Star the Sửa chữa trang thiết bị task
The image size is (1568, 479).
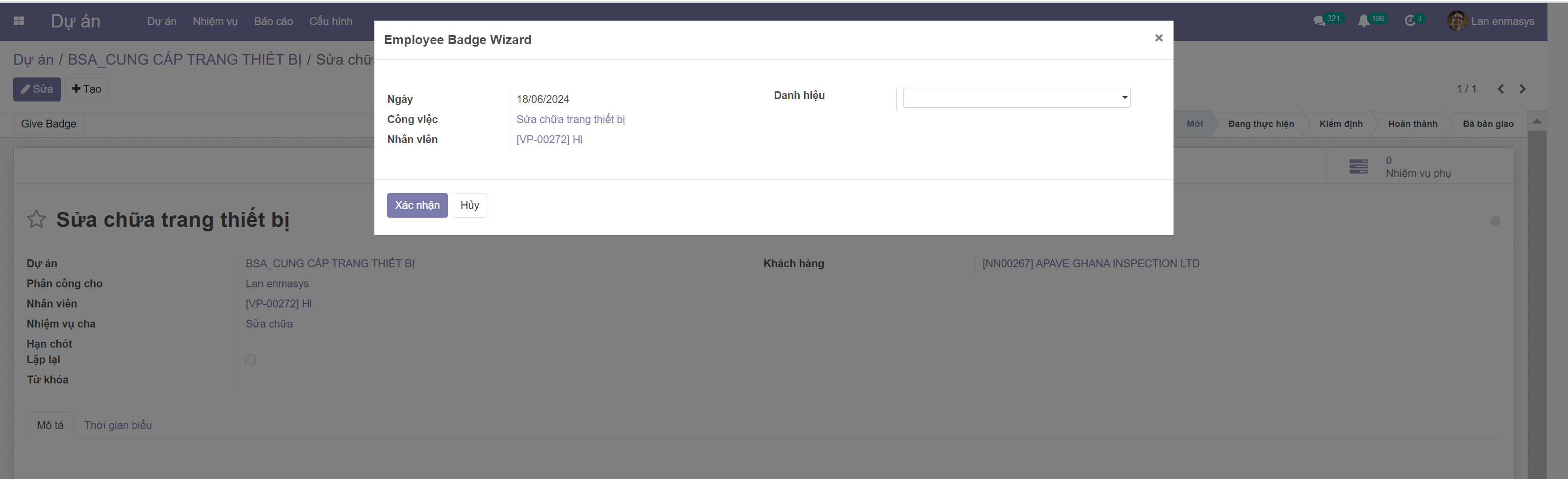pos(37,219)
